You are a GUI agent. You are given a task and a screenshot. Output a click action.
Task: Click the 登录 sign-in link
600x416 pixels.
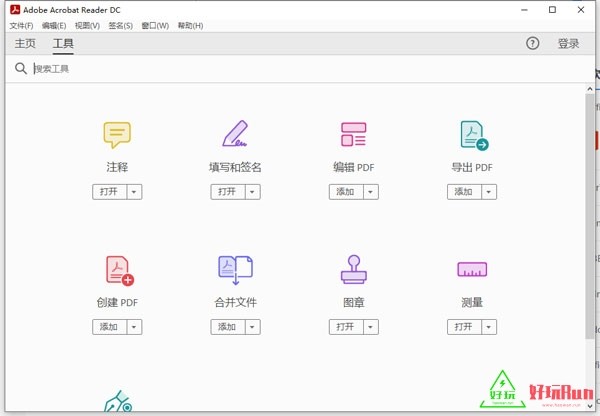[x=568, y=43]
